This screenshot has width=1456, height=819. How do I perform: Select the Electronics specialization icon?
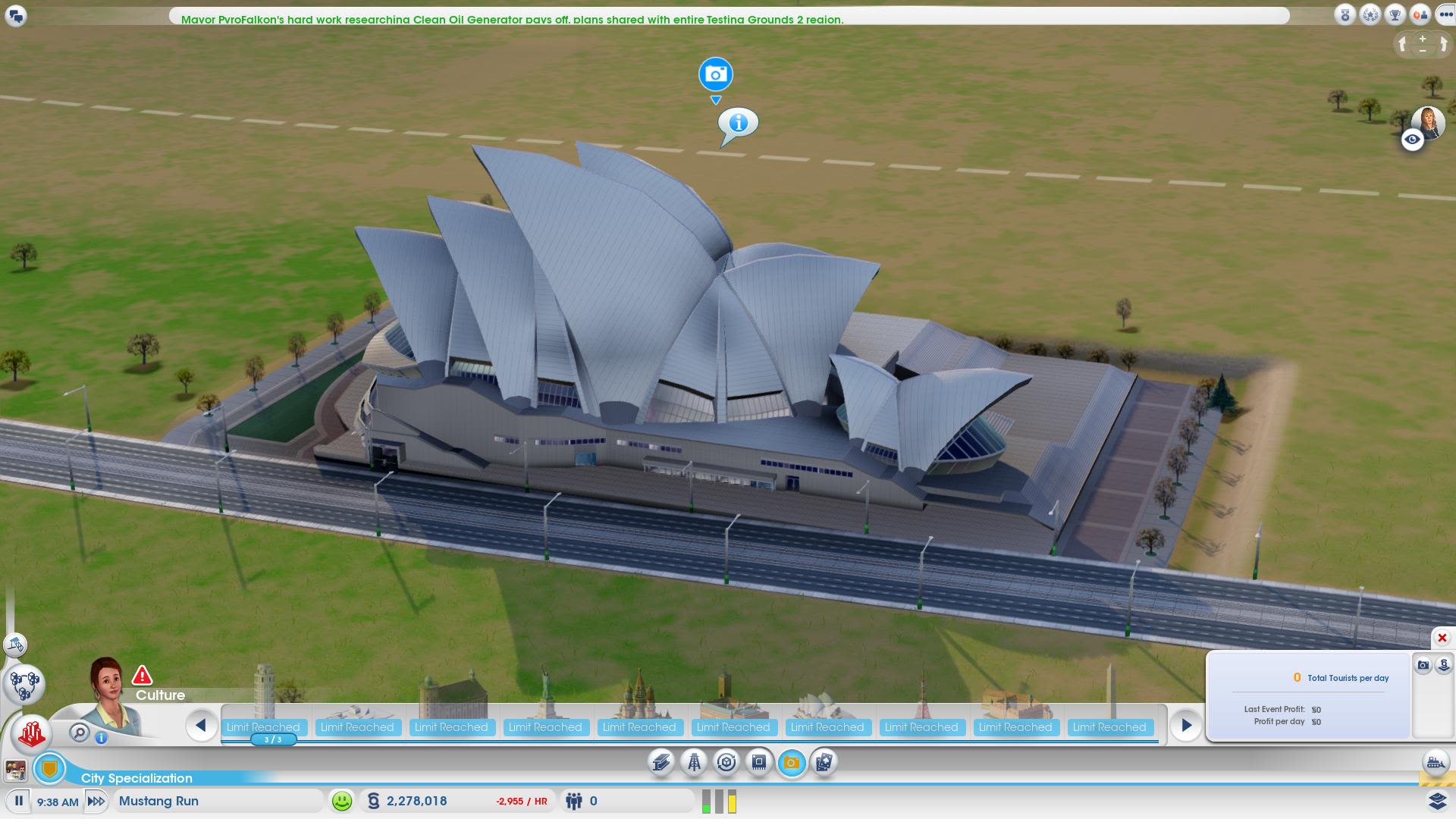pos(760,763)
